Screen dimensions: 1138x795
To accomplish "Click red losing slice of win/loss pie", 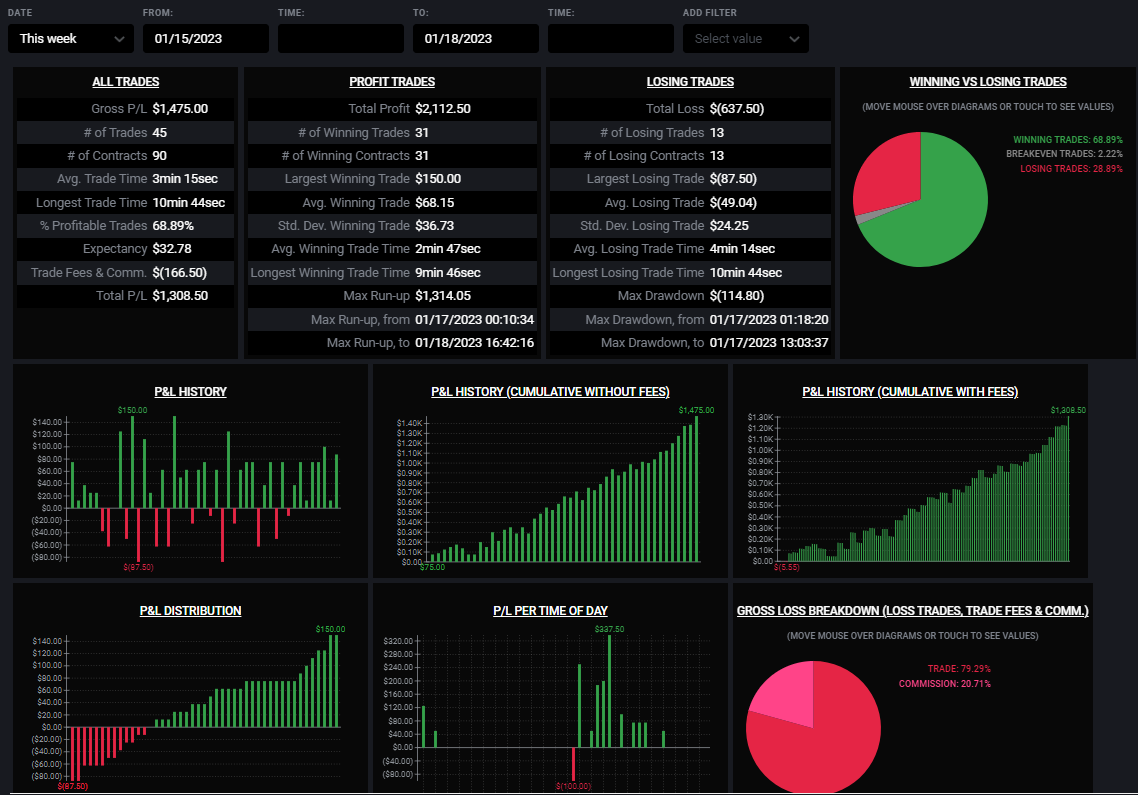I will click(889, 172).
